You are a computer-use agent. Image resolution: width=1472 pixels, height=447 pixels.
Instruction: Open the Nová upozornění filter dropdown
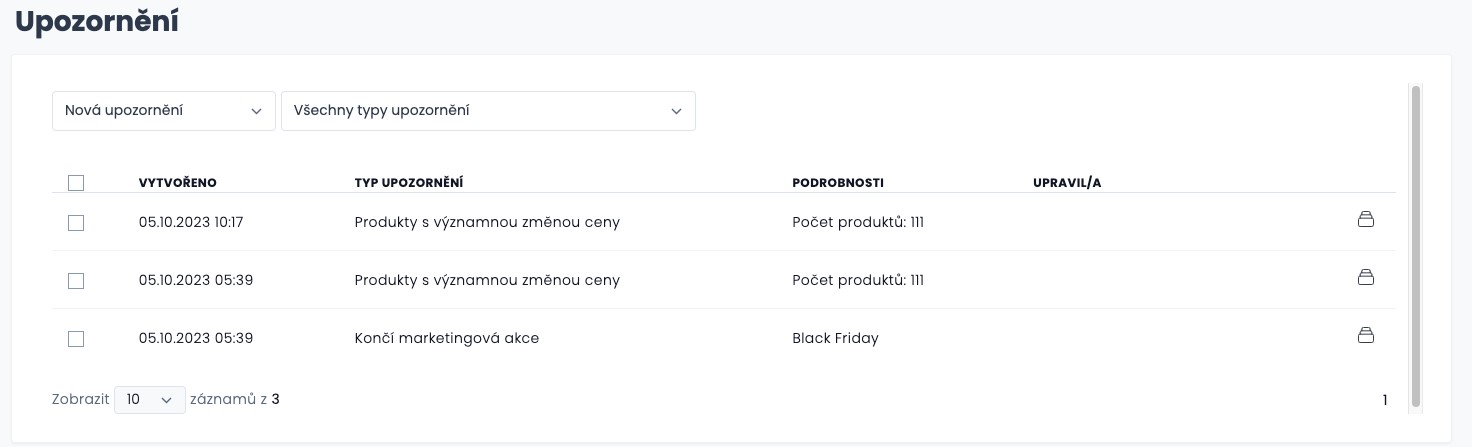tap(164, 111)
